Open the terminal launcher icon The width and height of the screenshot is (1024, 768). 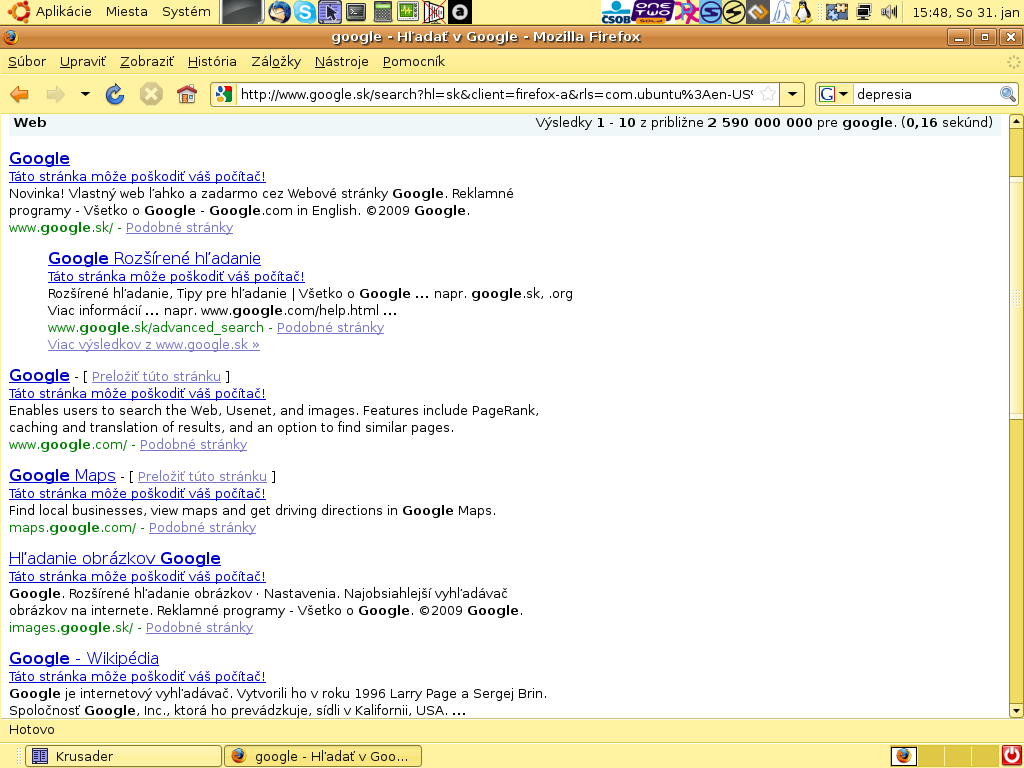[356, 12]
